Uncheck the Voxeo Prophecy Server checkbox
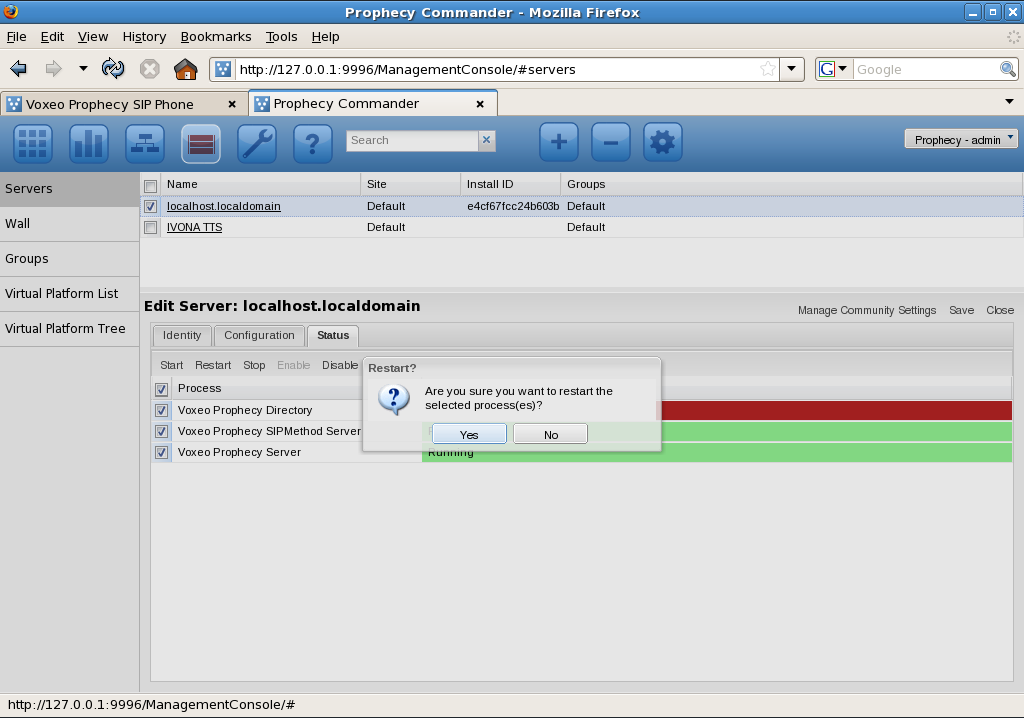 pyautogui.click(x=161, y=452)
